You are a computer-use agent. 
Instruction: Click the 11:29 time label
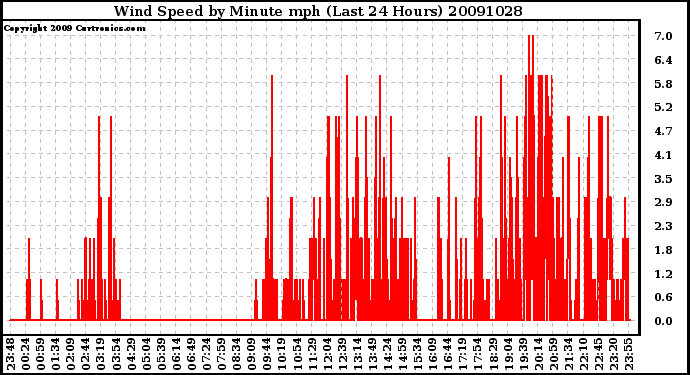(312, 354)
